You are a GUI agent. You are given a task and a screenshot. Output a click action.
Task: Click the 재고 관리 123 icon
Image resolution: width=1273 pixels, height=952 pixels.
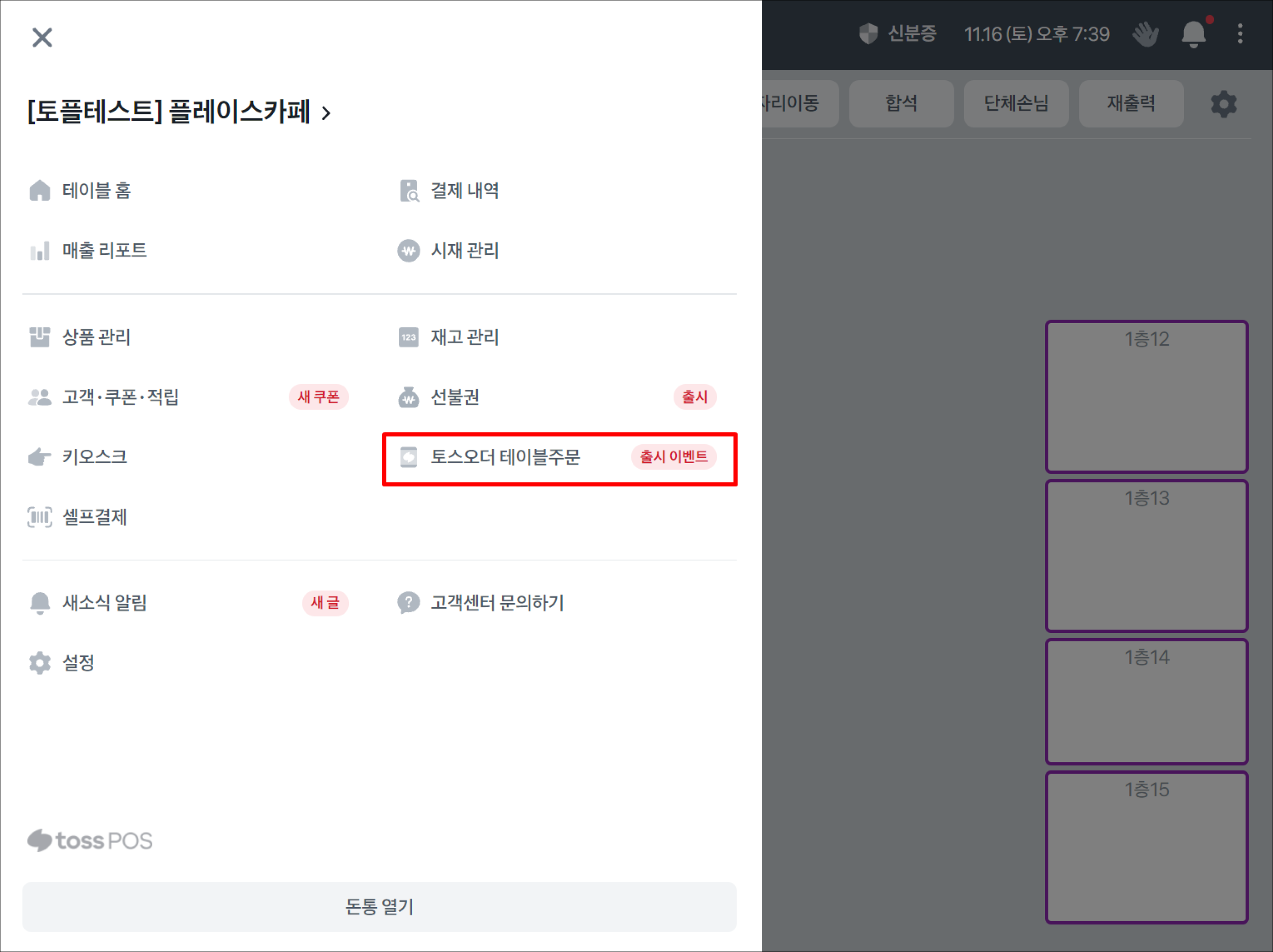tap(408, 337)
